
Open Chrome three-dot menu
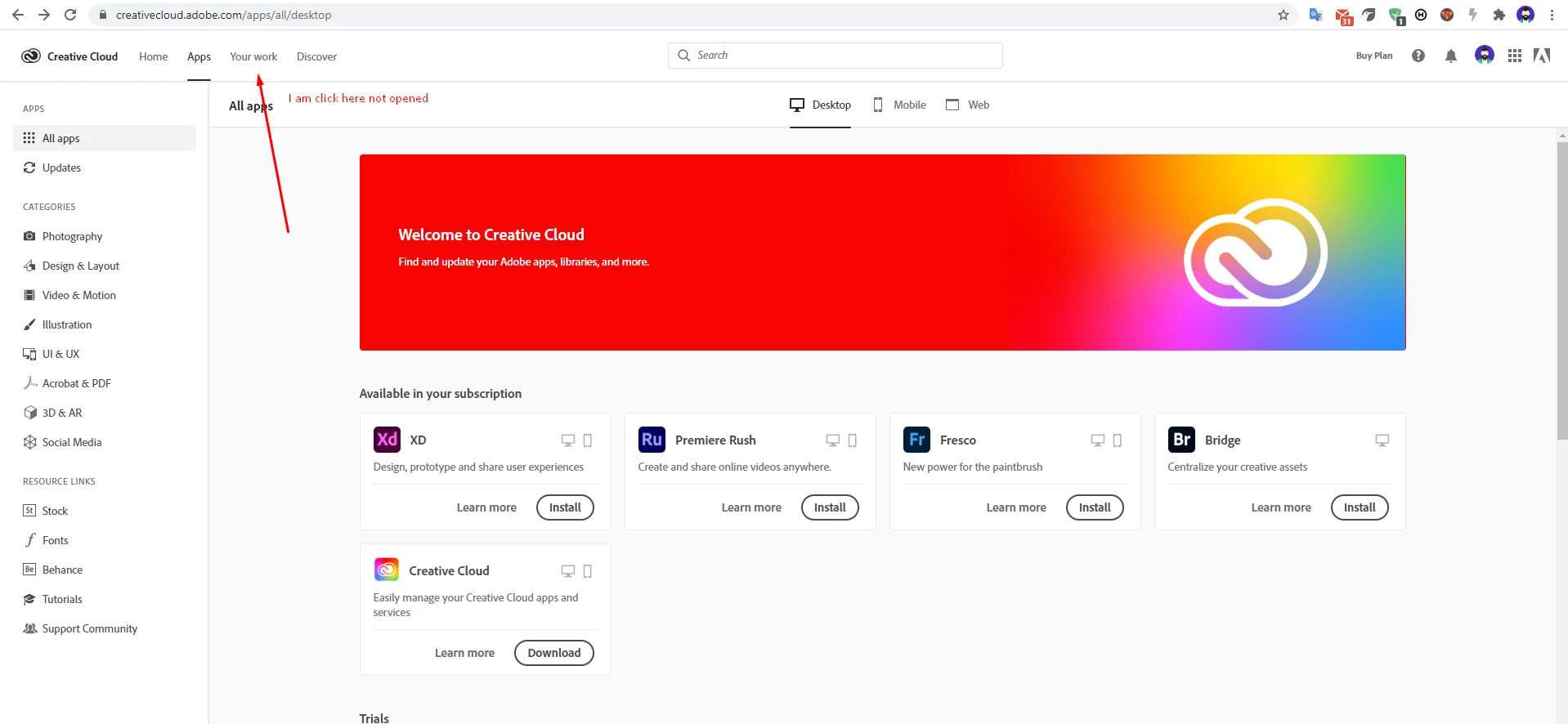pyautogui.click(x=1552, y=15)
